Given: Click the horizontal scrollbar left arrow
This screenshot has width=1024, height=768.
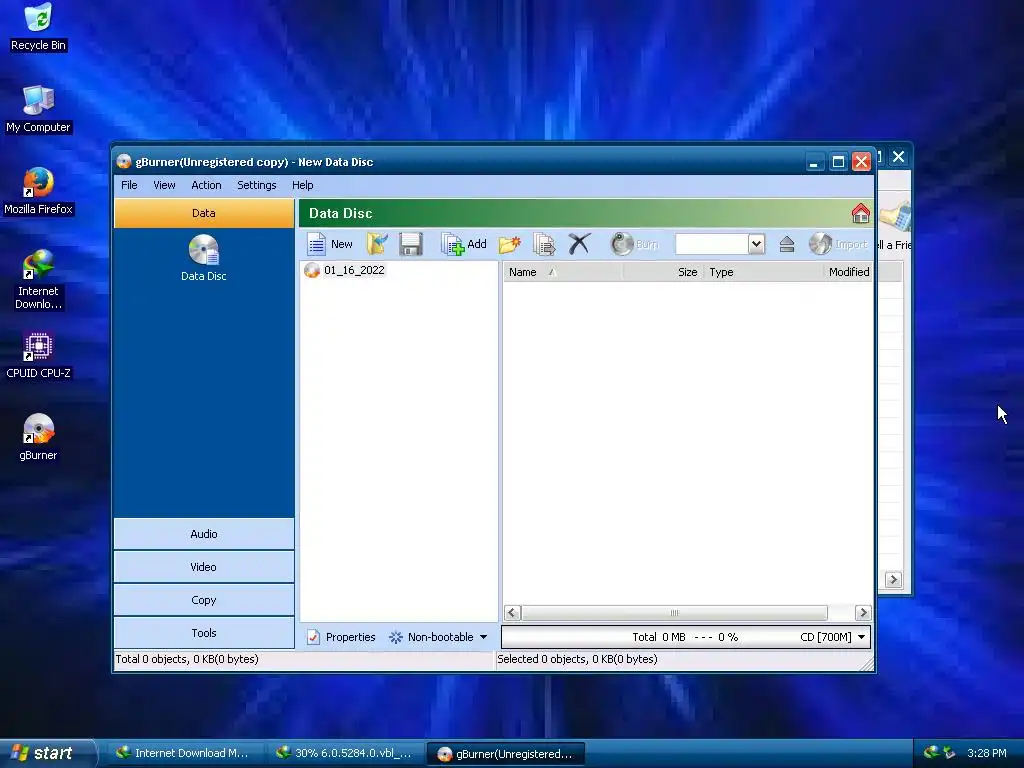Looking at the screenshot, I should pyautogui.click(x=512, y=613).
